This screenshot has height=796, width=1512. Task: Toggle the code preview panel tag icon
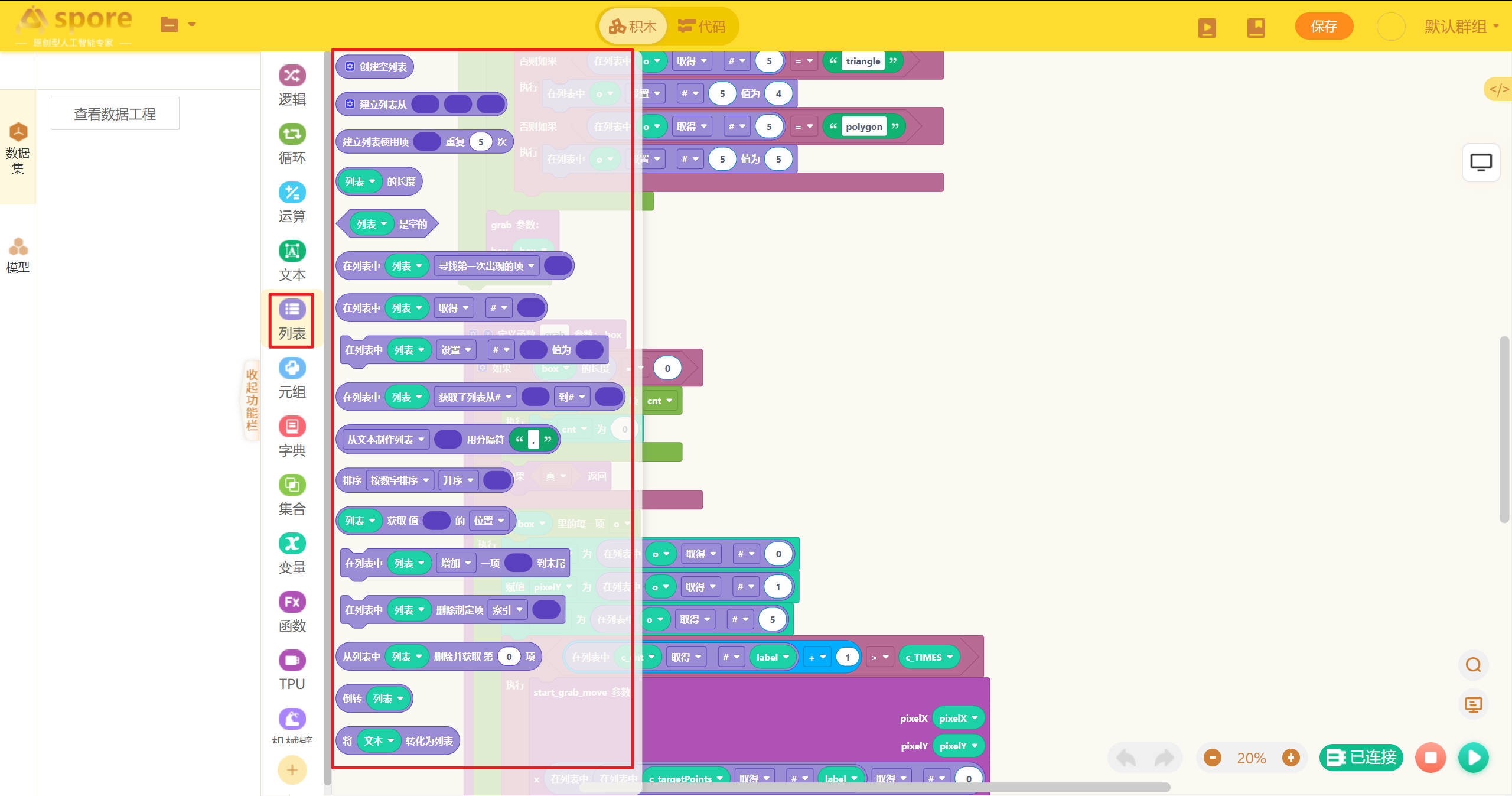coord(1498,89)
